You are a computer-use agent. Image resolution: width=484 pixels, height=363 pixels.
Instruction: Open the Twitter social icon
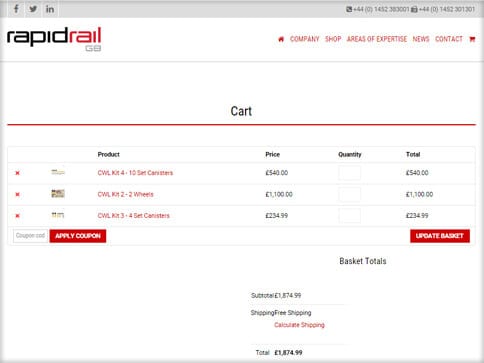pyautogui.click(x=33, y=9)
